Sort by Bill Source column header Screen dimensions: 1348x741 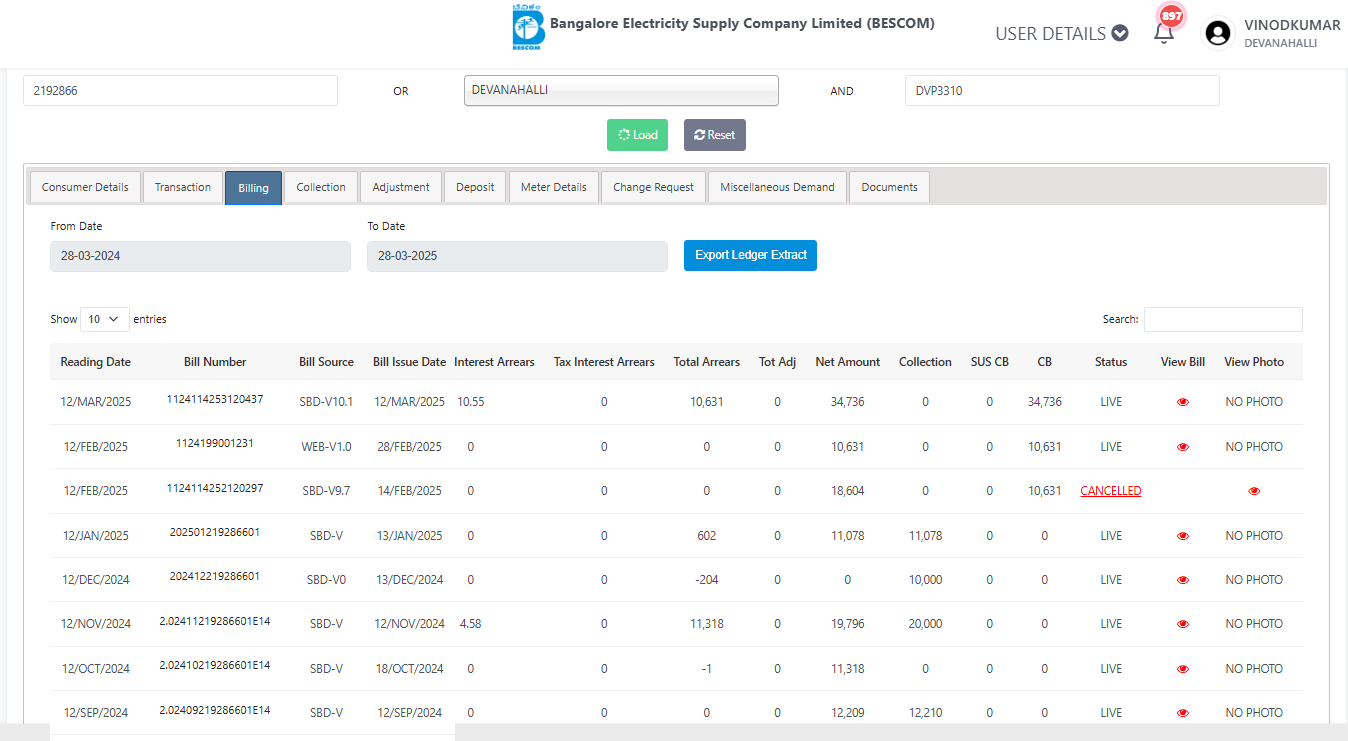pyautogui.click(x=326, y=362)
